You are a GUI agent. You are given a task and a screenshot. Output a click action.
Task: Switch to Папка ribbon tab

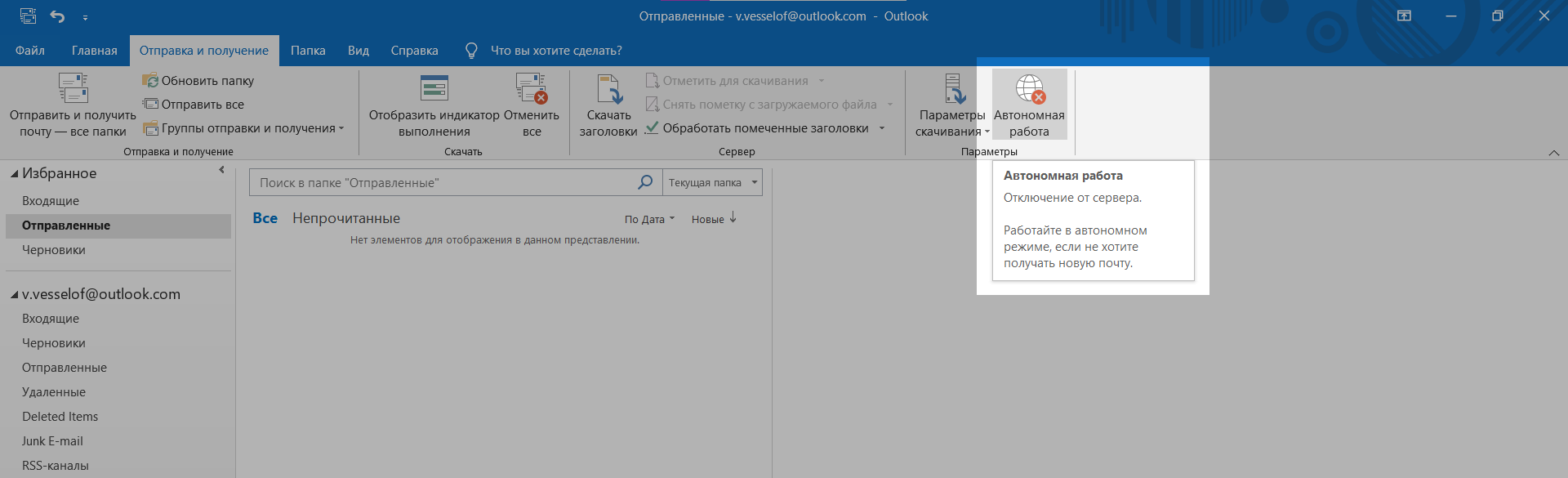(308, 51)
